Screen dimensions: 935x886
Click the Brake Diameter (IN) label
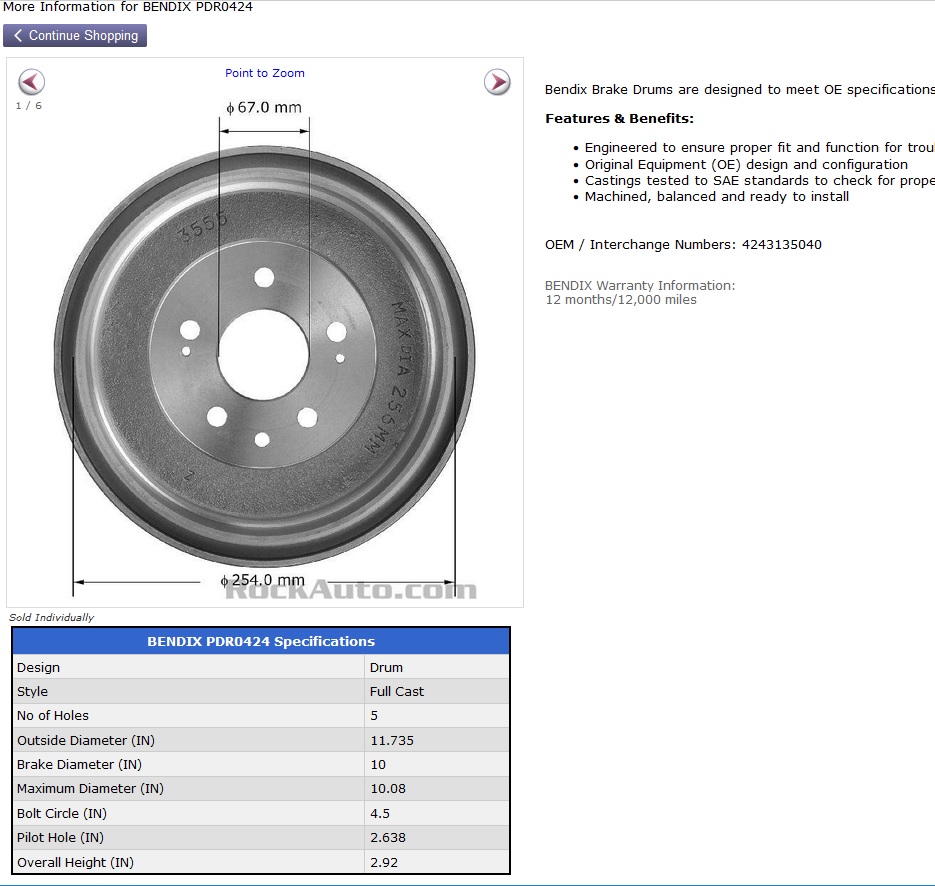[x=79, y=764]
